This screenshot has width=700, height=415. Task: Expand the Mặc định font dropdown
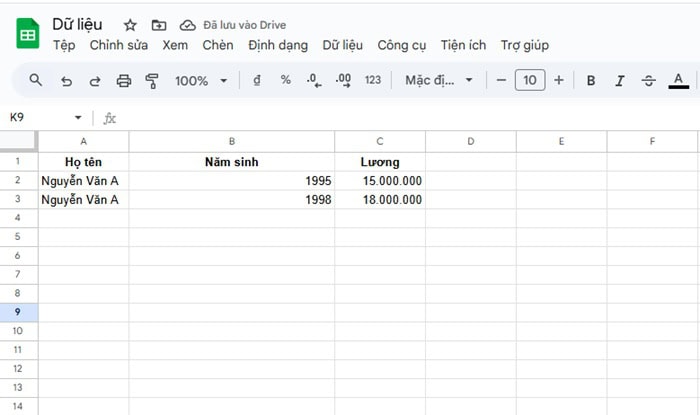tap(439, 80)
